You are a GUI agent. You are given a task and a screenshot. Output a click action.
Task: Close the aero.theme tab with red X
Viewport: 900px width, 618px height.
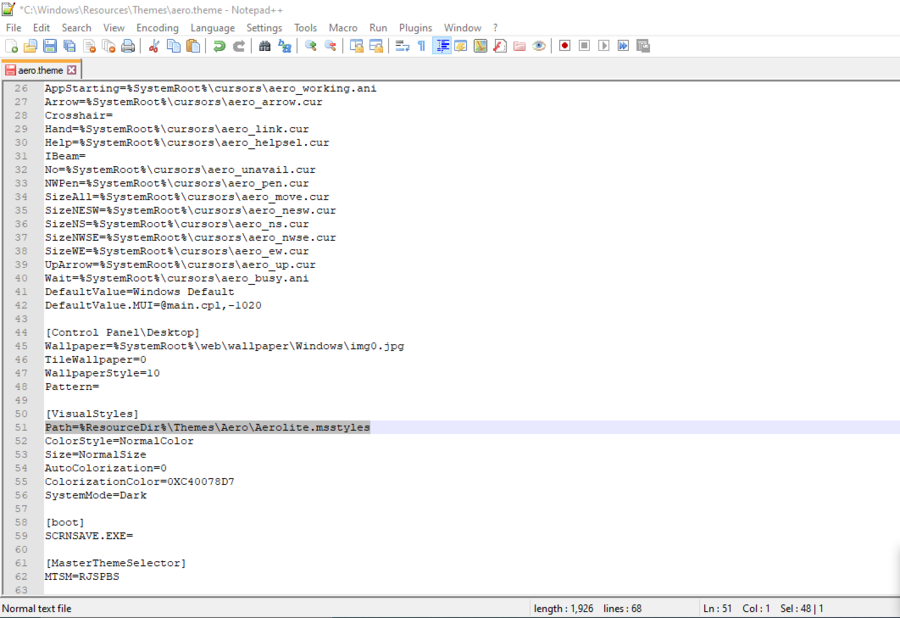[71, 70]
